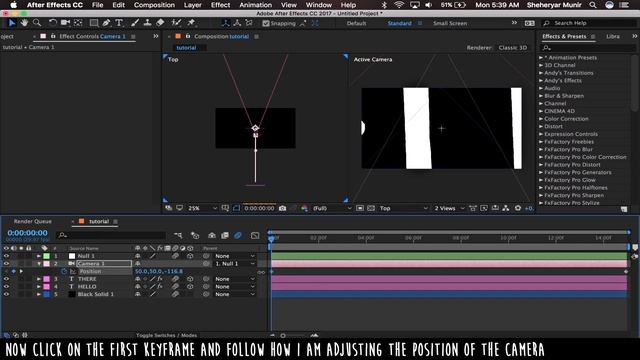Click the Composition flowchart icon in viewer

[506, 208]
